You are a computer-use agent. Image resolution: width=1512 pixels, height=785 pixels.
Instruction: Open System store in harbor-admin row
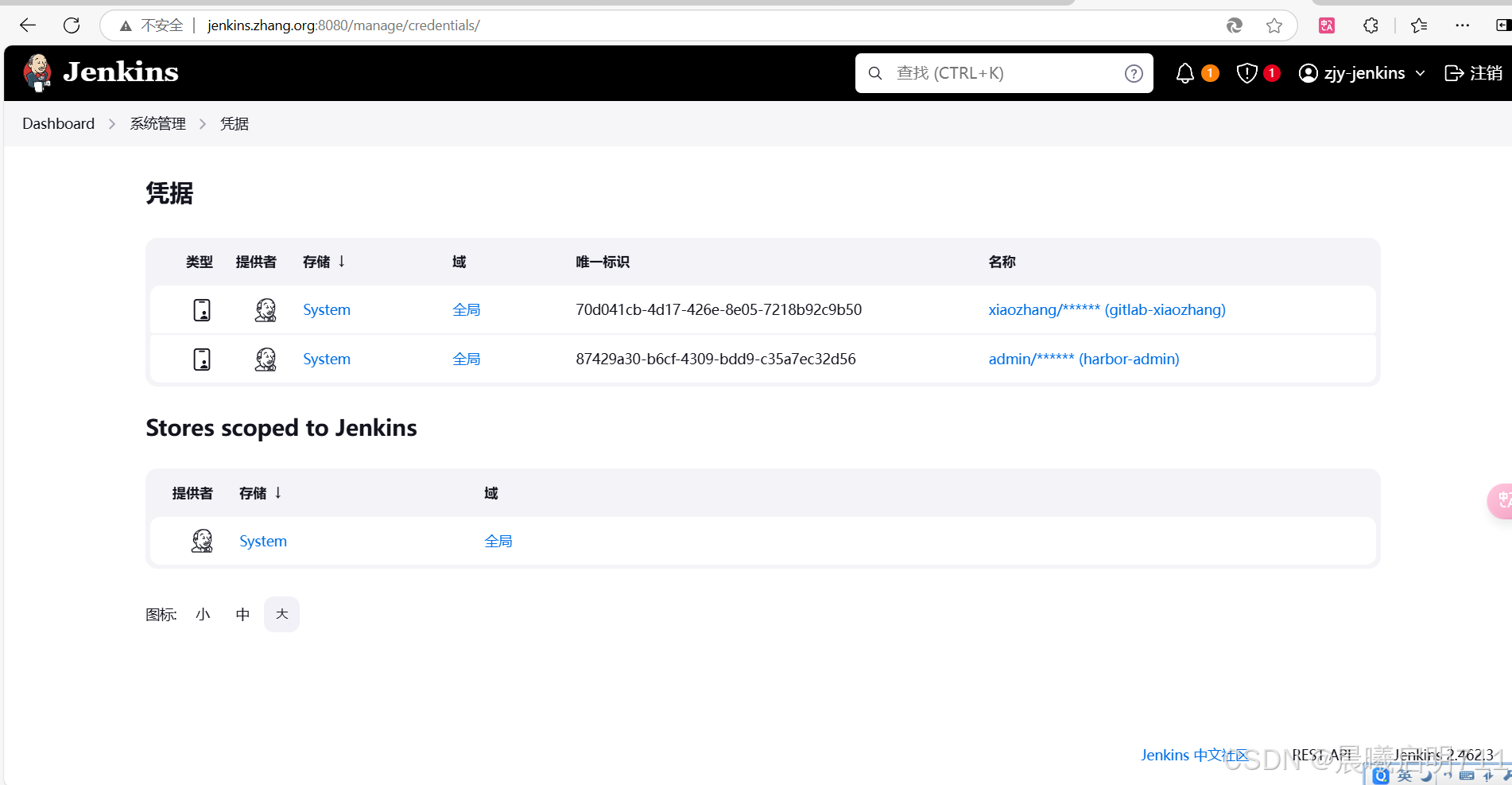pos(327,359)
